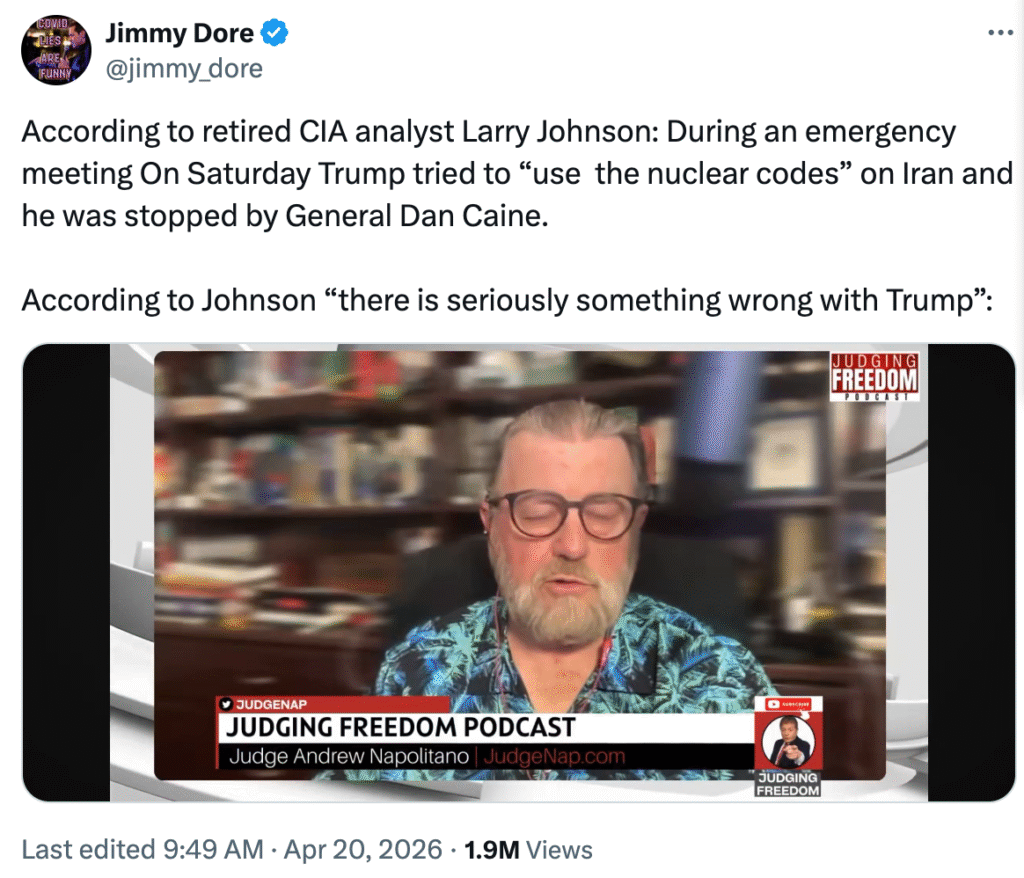Click the tweet paragraph mentioning General Dan Caine

pyautogui.click(x=517, y=174)
